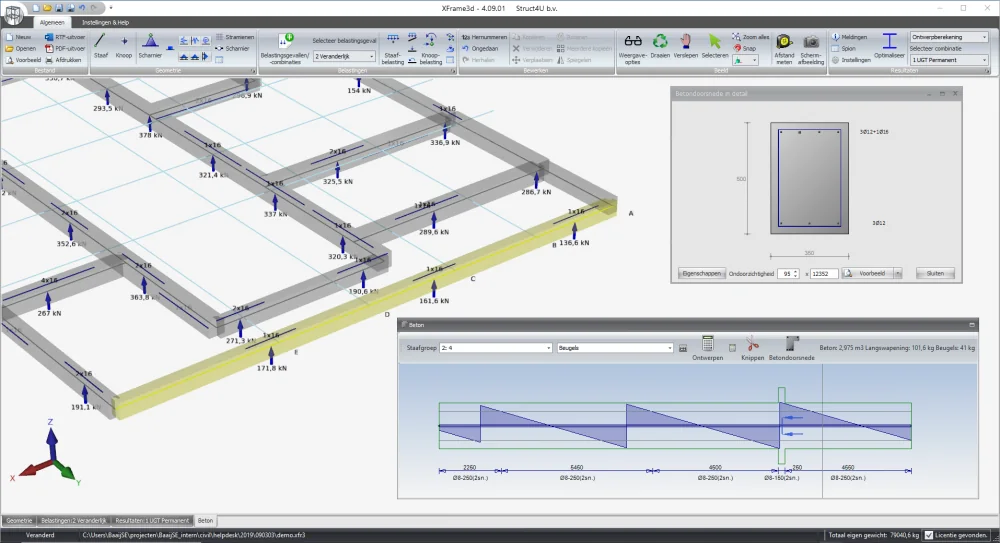Activate the Draaien rotate tool
Image resolution: width=1000 pixels, height=543 pixels.
point(660,47)
